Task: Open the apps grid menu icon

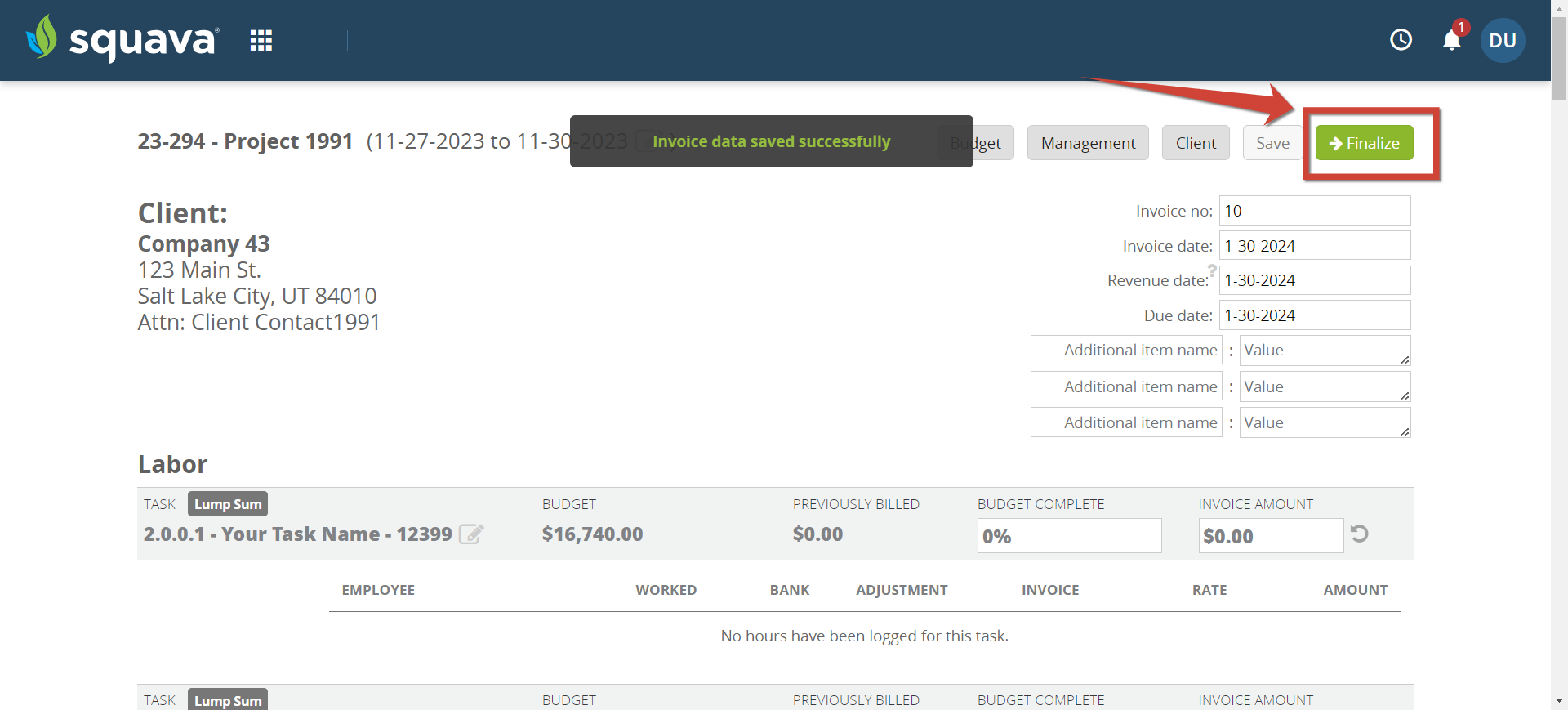Action: point(261,40)
